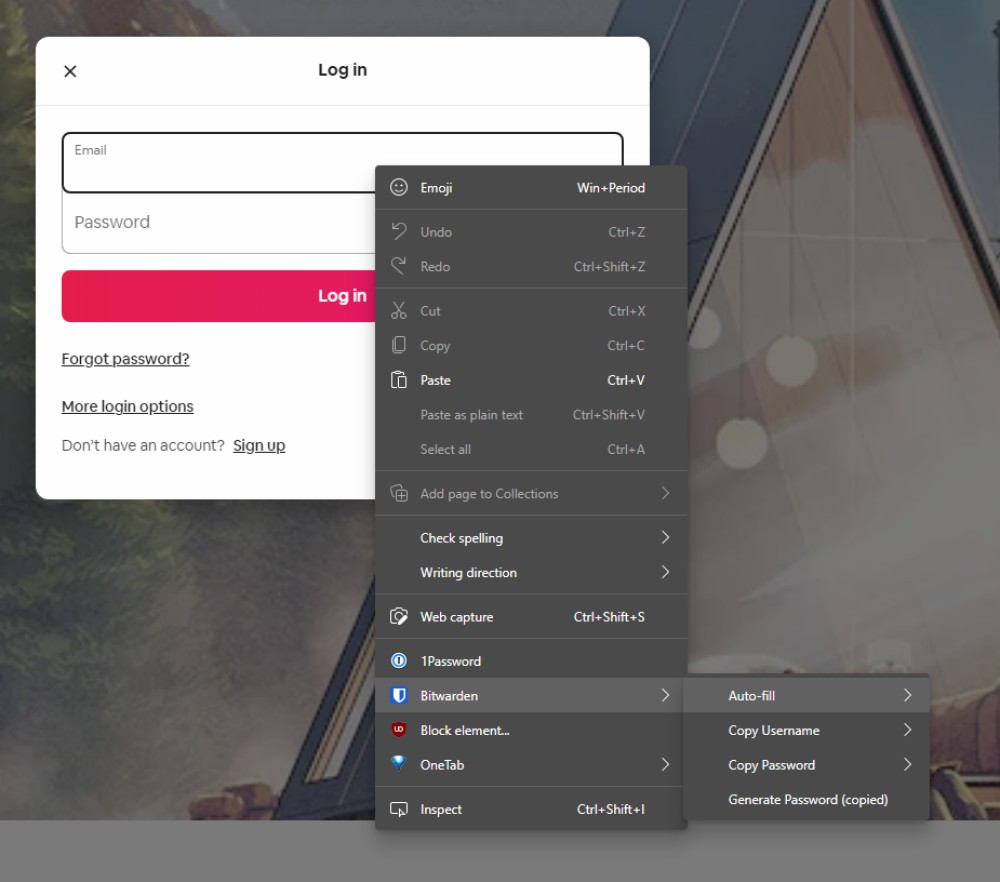Click the Block element... label
Viewport: 1000px width, 882px height.
tap(465, 730)
